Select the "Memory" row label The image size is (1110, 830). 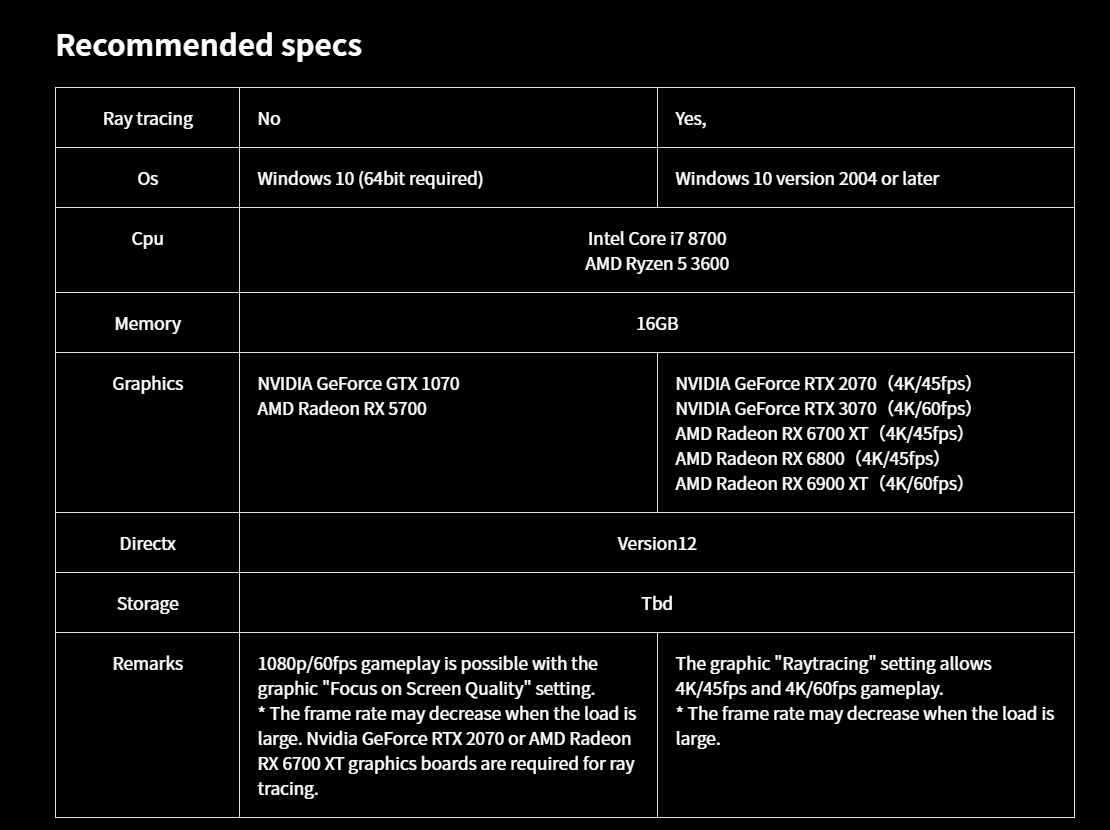pyautogui.click(x=148, y=324)
